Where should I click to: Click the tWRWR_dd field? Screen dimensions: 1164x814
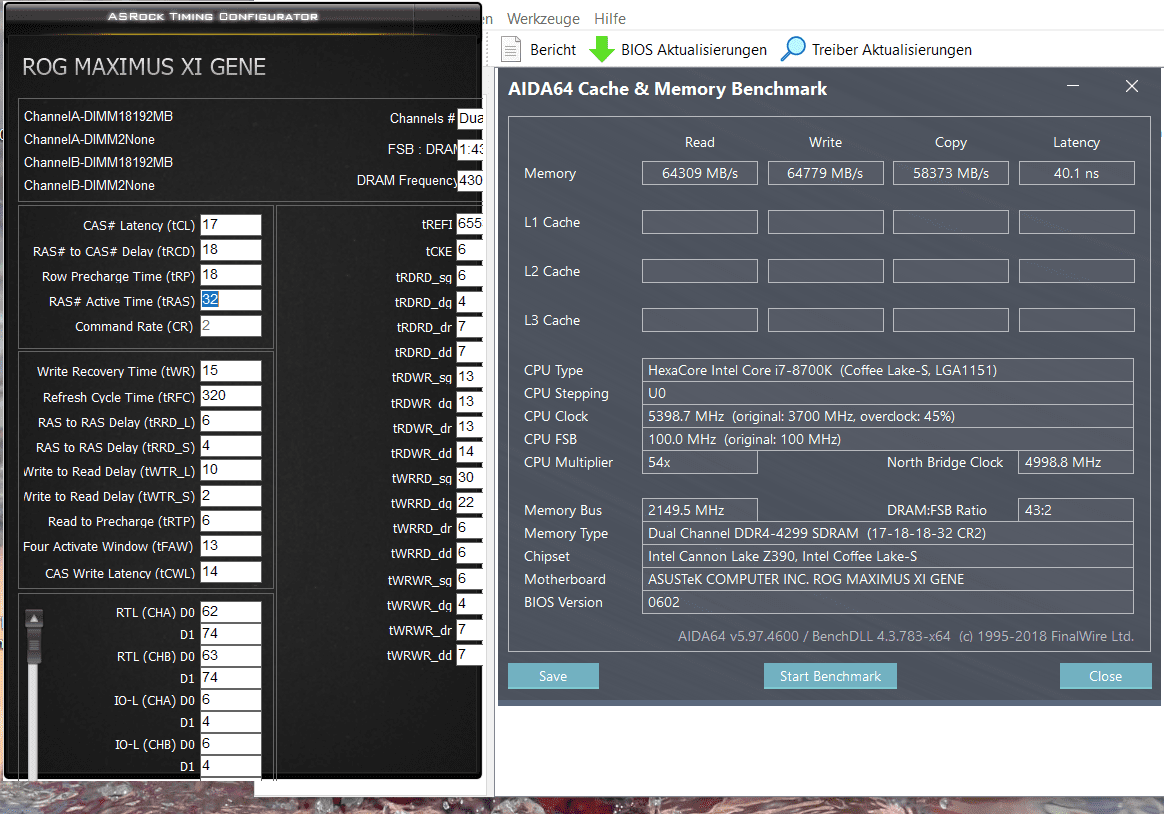[469, 654]
